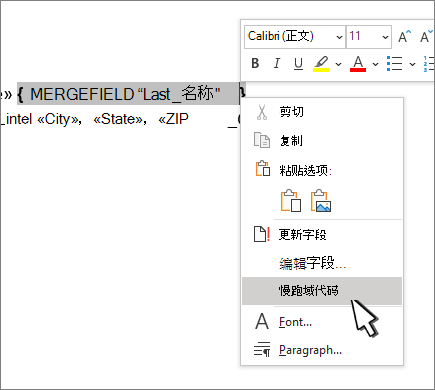
Task: Click the paste clipboard icon beside 粘贴选项
Action: pos(263,169)
